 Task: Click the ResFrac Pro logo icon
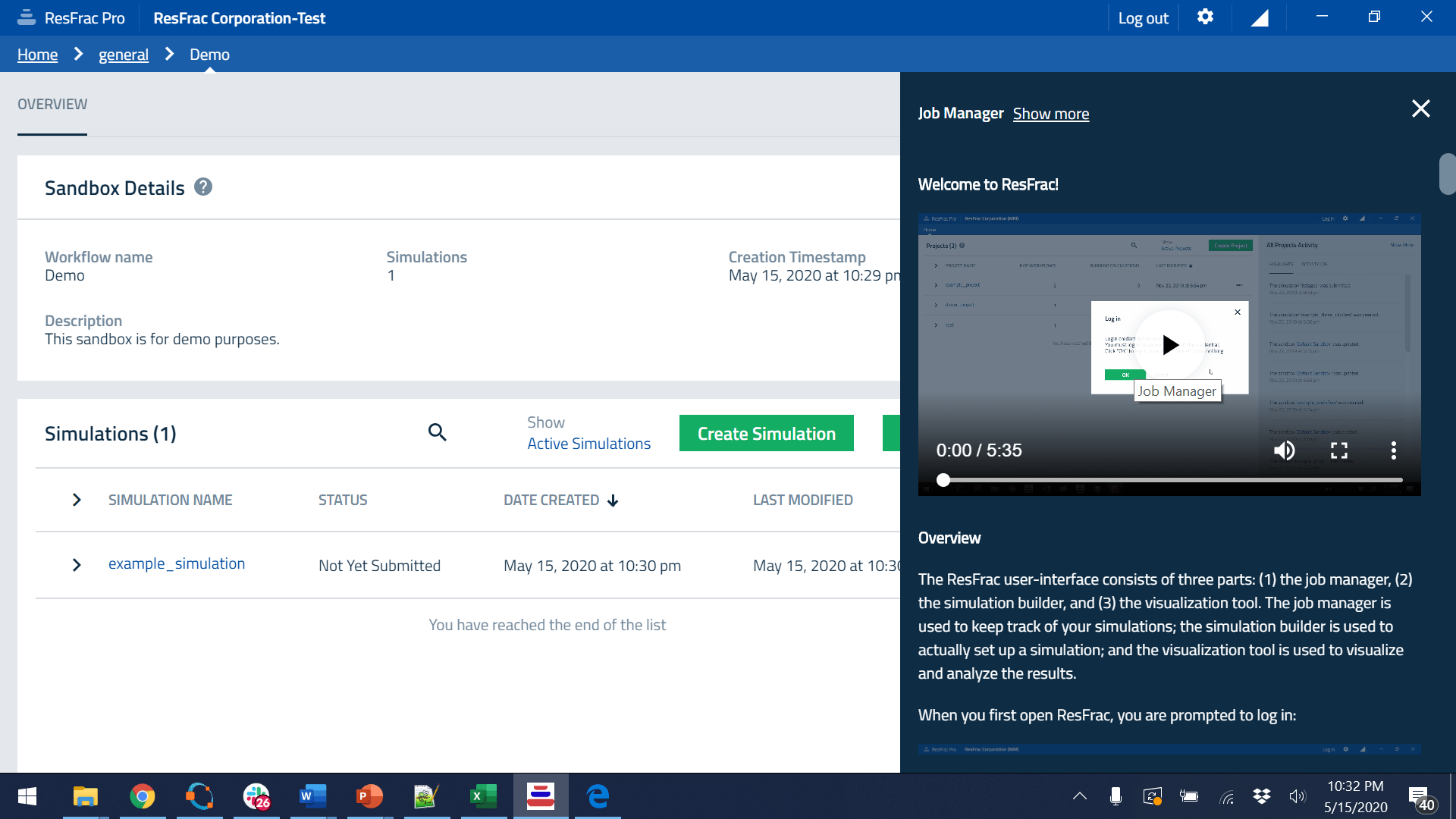tap(27, 17)
